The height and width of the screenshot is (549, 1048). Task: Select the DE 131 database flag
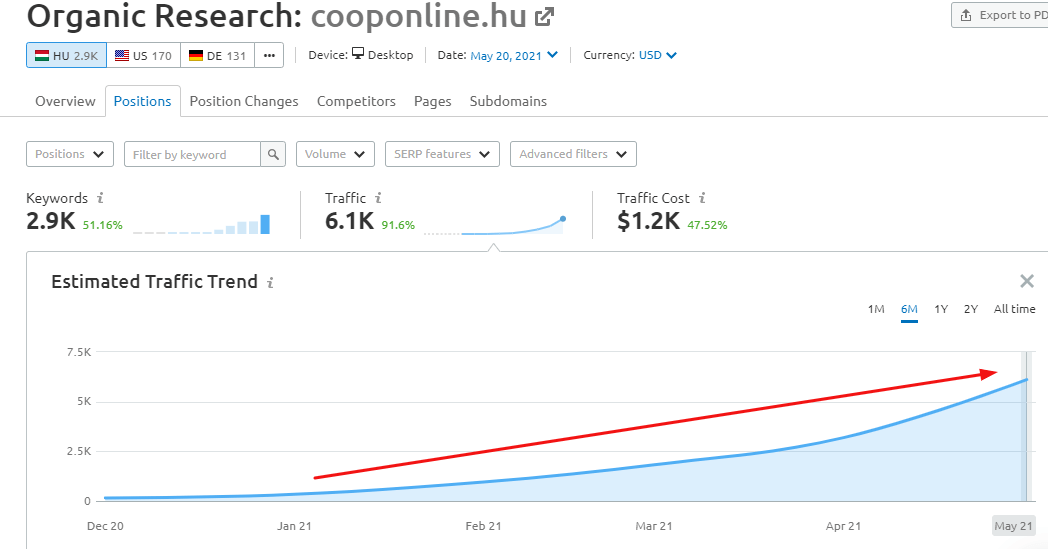click(x=217, y=56)
